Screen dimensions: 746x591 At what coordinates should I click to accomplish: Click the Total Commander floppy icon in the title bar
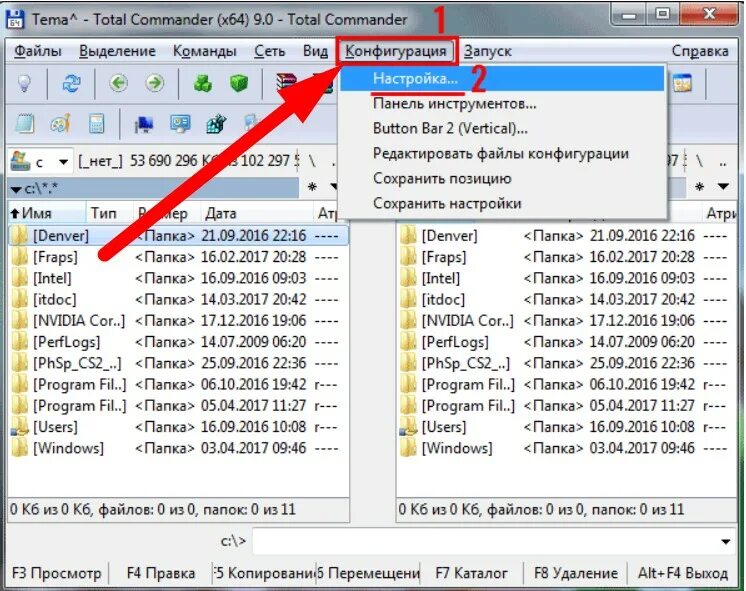pos(15,19)
